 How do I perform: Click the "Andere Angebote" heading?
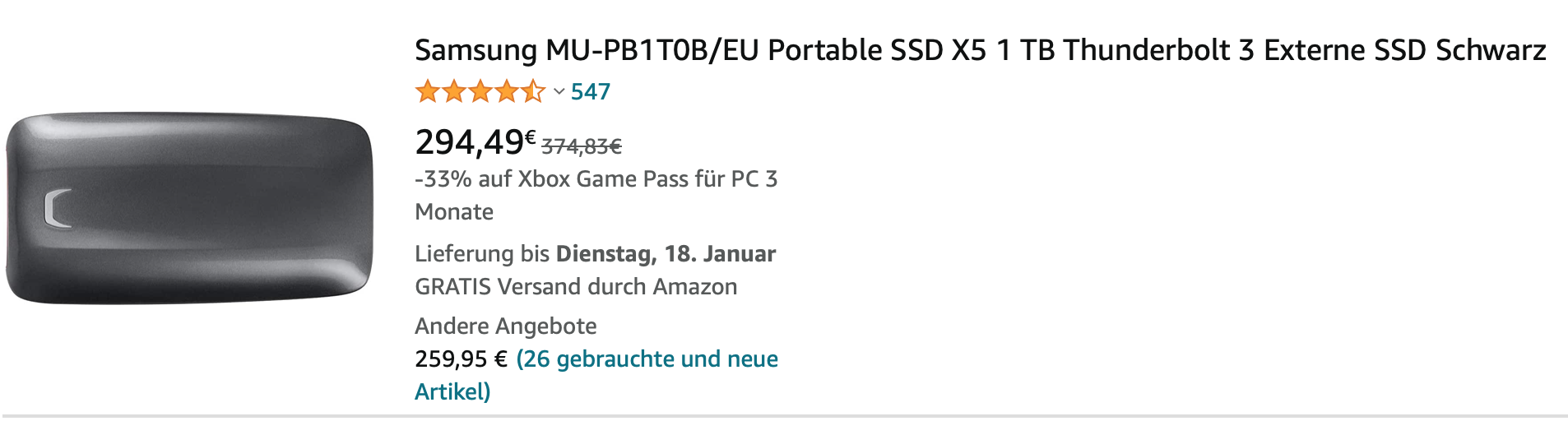[x=506, y=326]
